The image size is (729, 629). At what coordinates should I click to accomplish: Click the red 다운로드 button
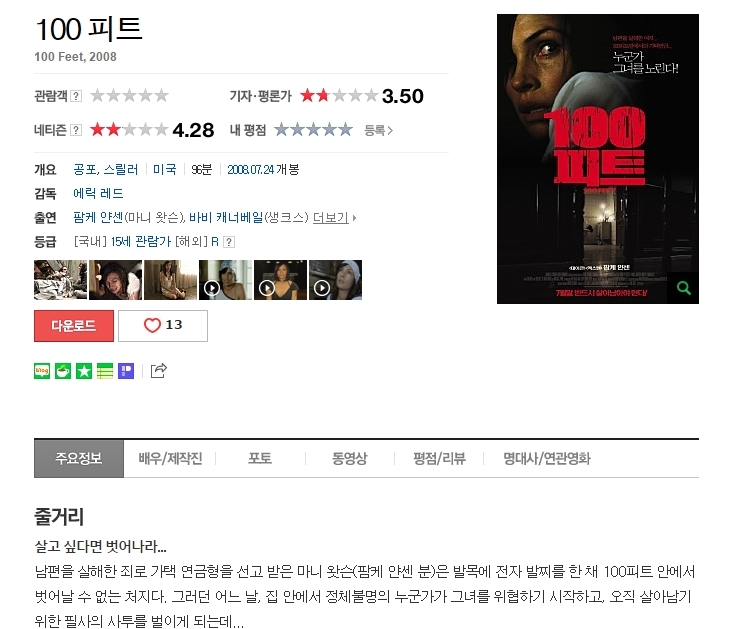74,325
